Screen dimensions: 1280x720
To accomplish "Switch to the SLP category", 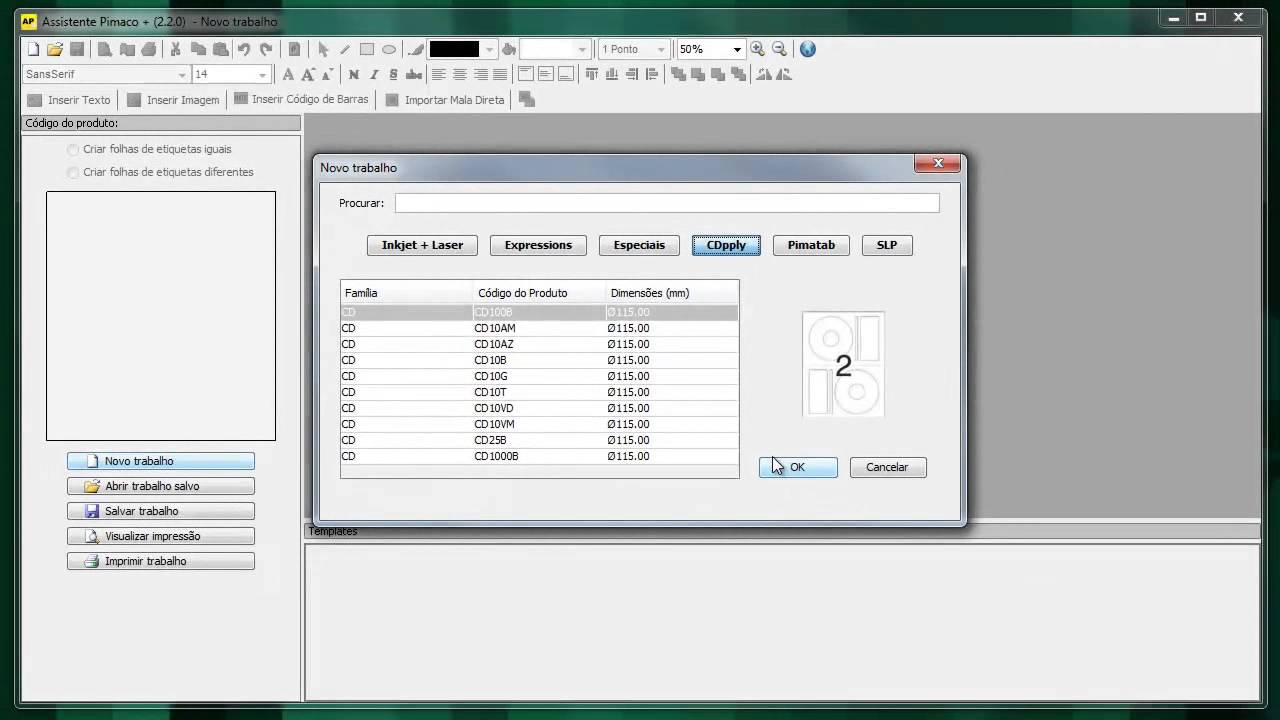I will point(887,245).
